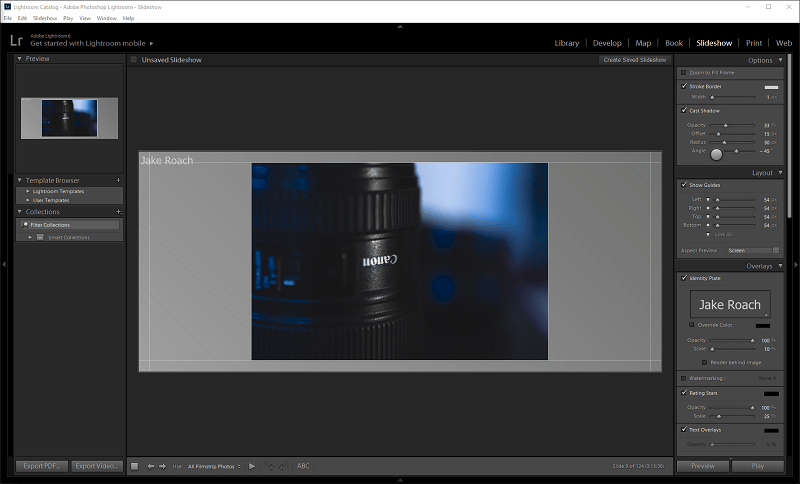The width and height of the screenshot is (800, 484).
Task: Click the stop slideshow square icon
Action: [x=135, y=466]
